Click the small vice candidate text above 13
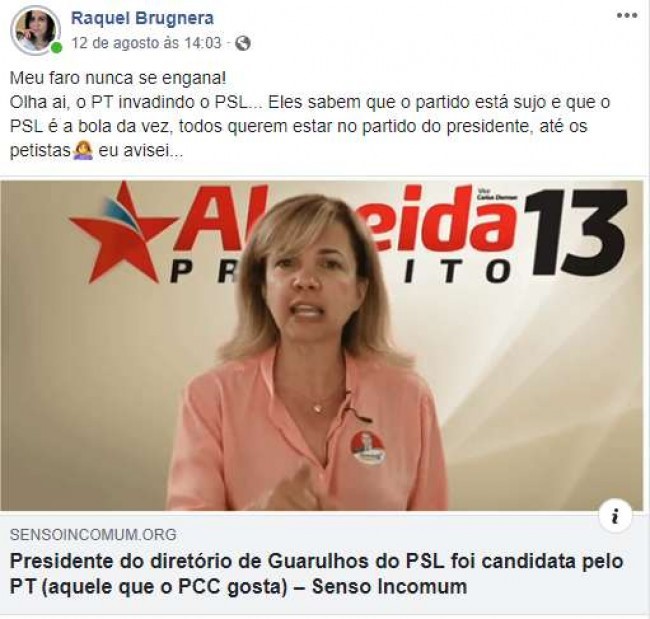Screen dimensions: 650x619 (497, 195)
